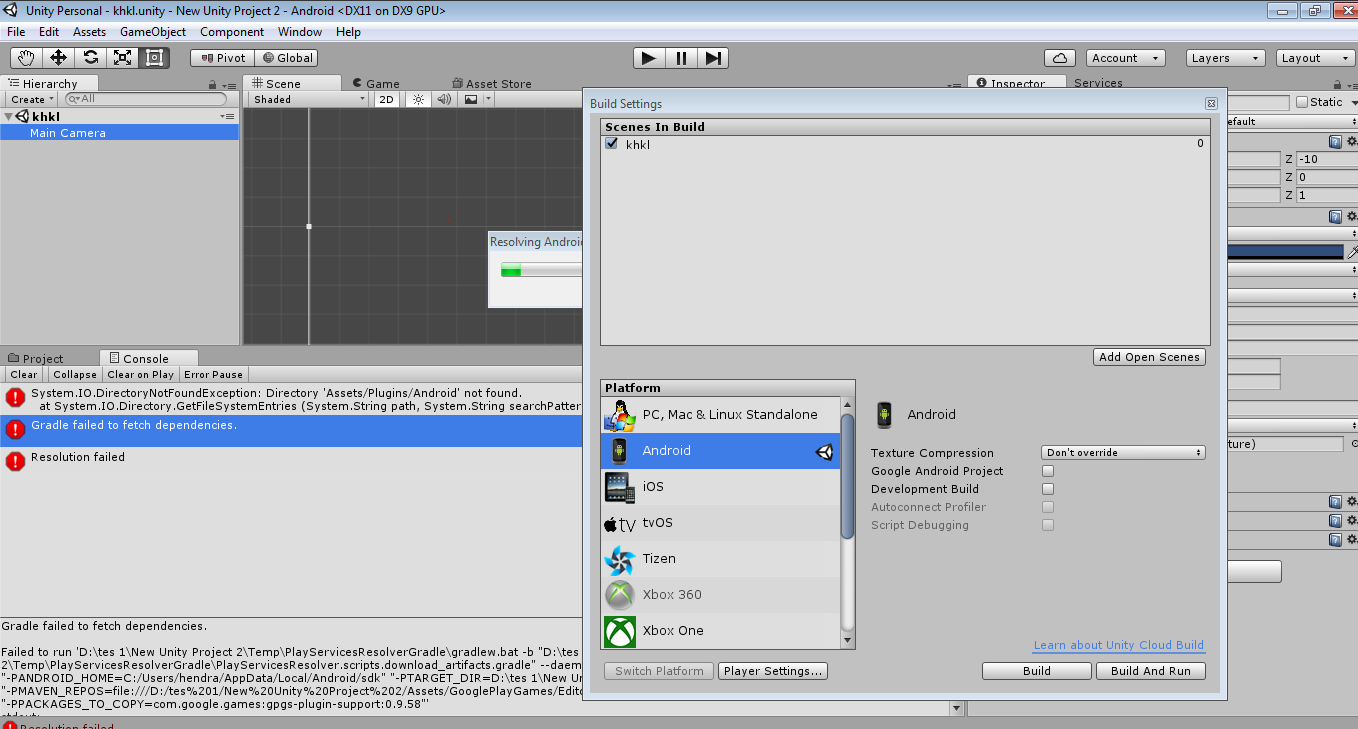Clear the Console log
The width and height of the screenshot is (1358, 729).
(x=24, y=374)
